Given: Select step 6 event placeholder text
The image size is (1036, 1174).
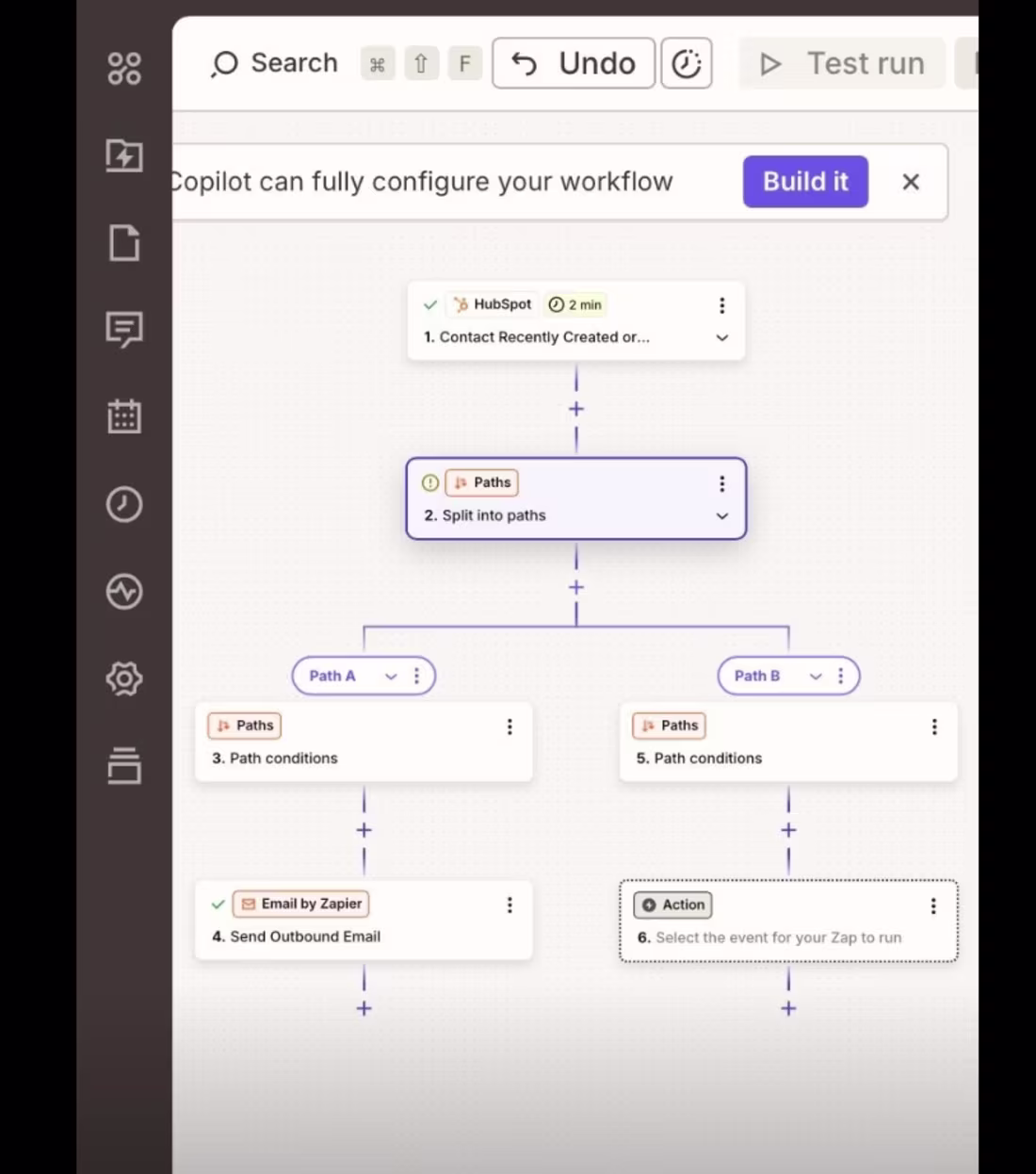Looking at the screenshot, I should 778,938.
